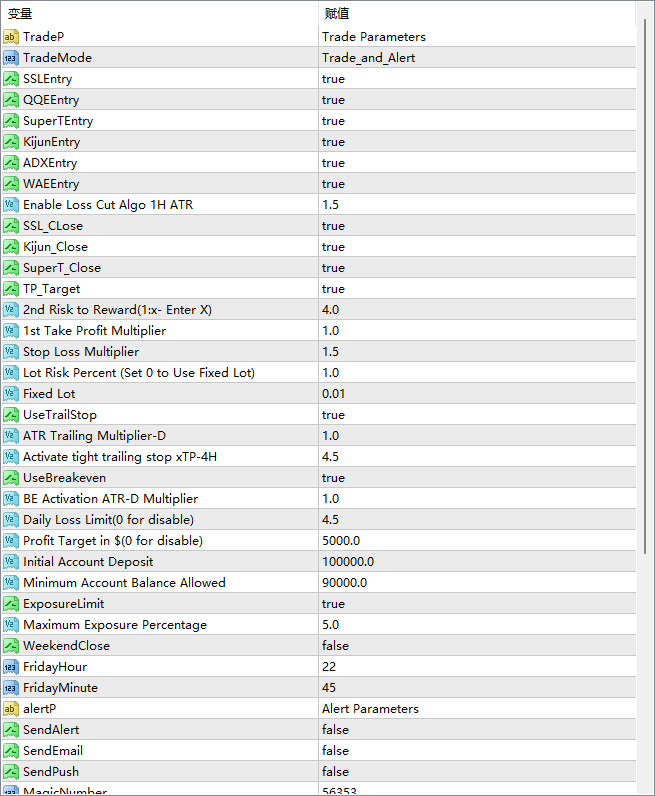The width and height of the screenshot is (655, 796).
Task: Click the string icon beside TradeP
Action: tap(11, 37)
